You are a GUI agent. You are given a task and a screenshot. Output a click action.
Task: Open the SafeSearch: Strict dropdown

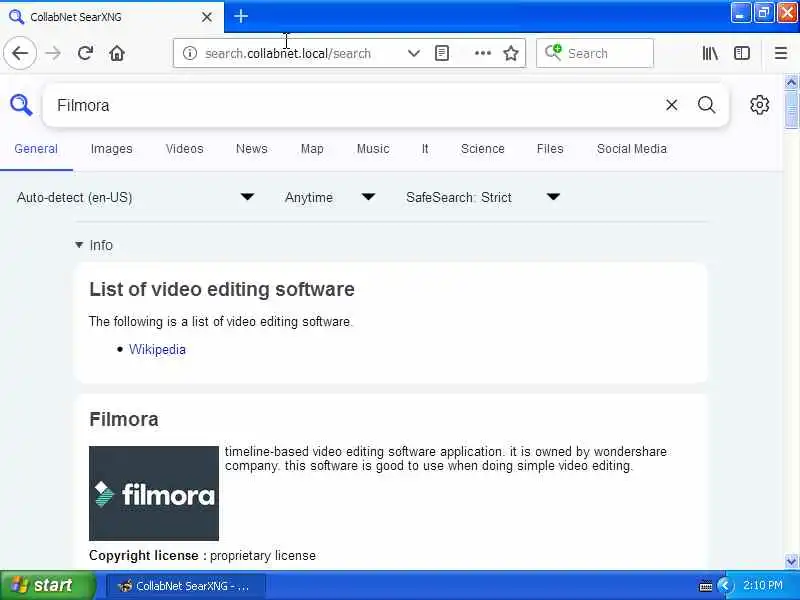pos(483,197)
